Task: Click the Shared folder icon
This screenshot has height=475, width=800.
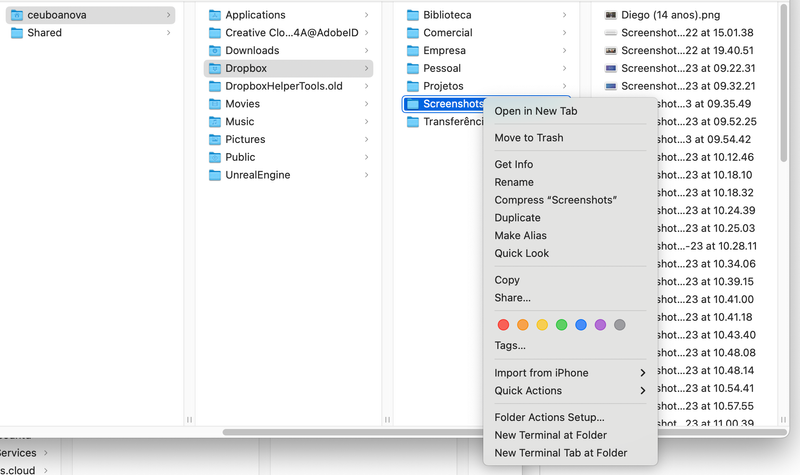Action: [17, 33]
